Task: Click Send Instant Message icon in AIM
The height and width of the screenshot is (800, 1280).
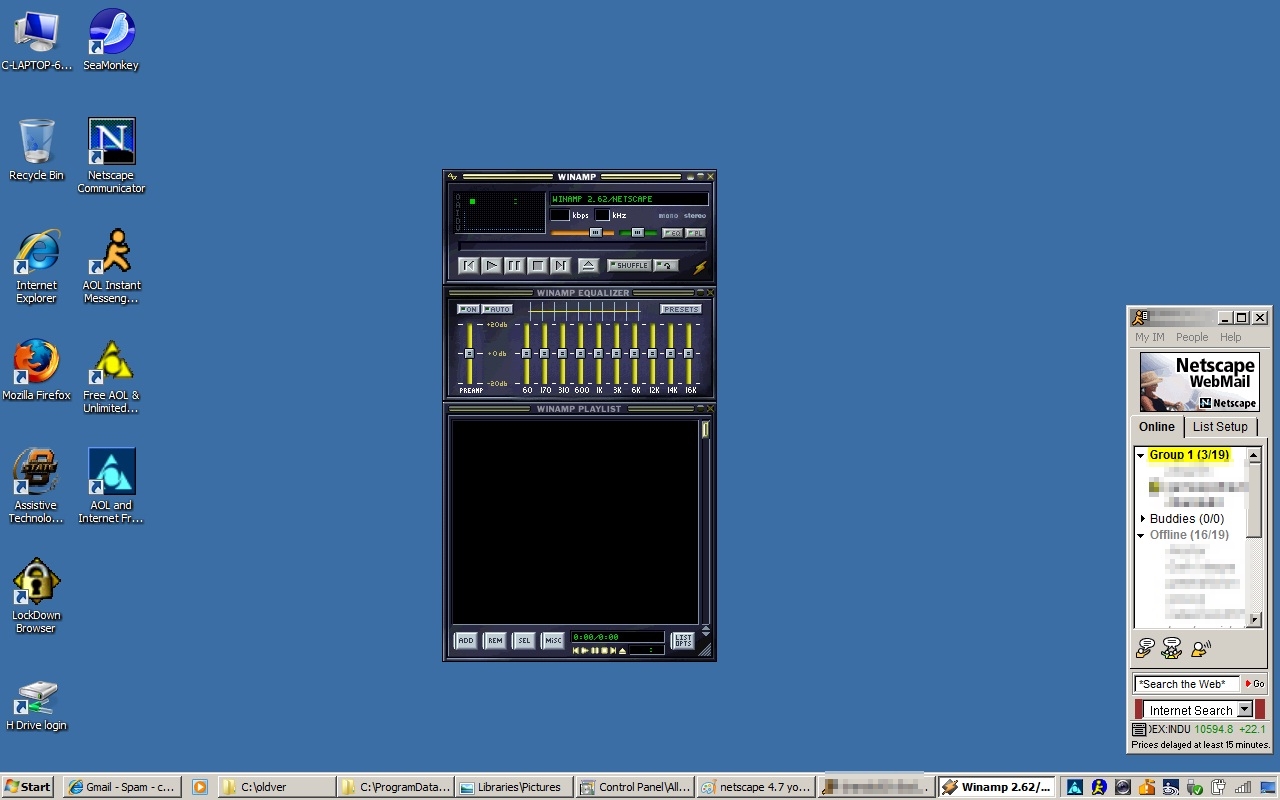Action: [1145, 649]
